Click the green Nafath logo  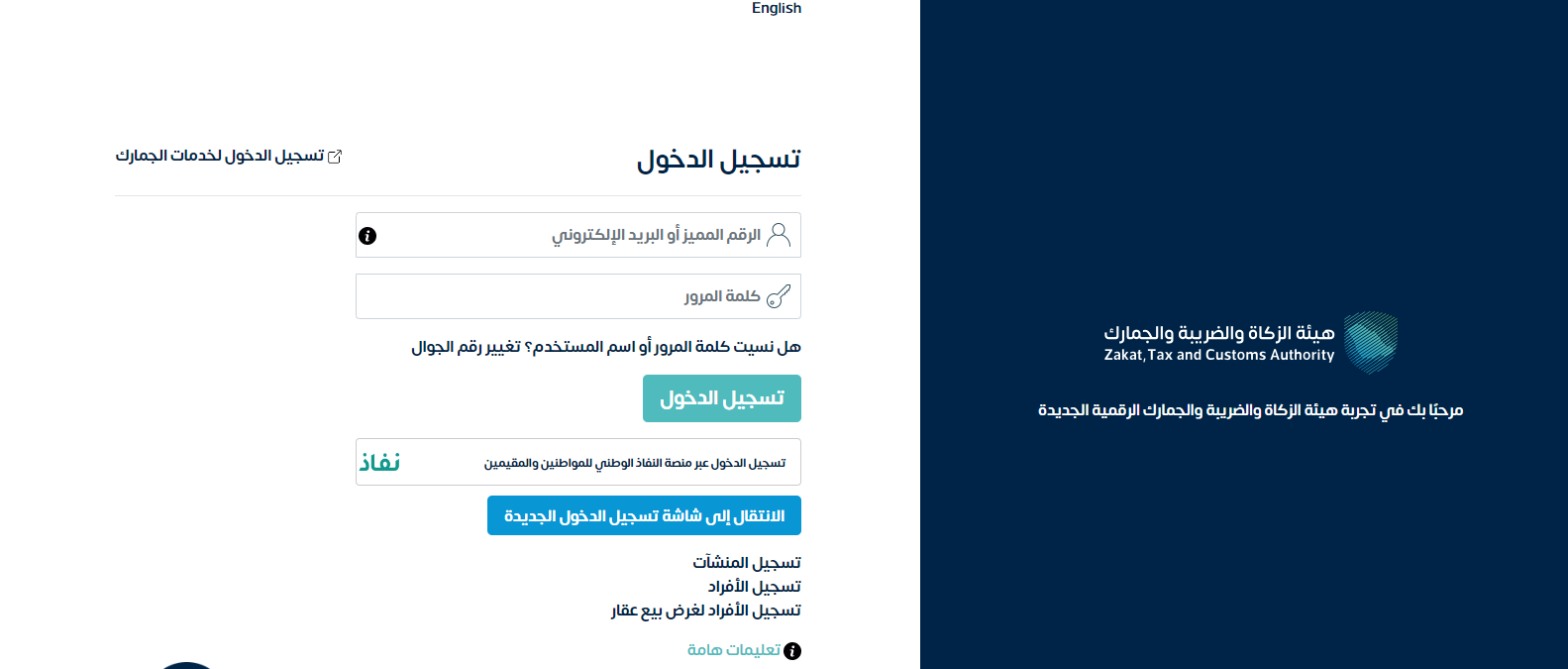pos(379,463)
